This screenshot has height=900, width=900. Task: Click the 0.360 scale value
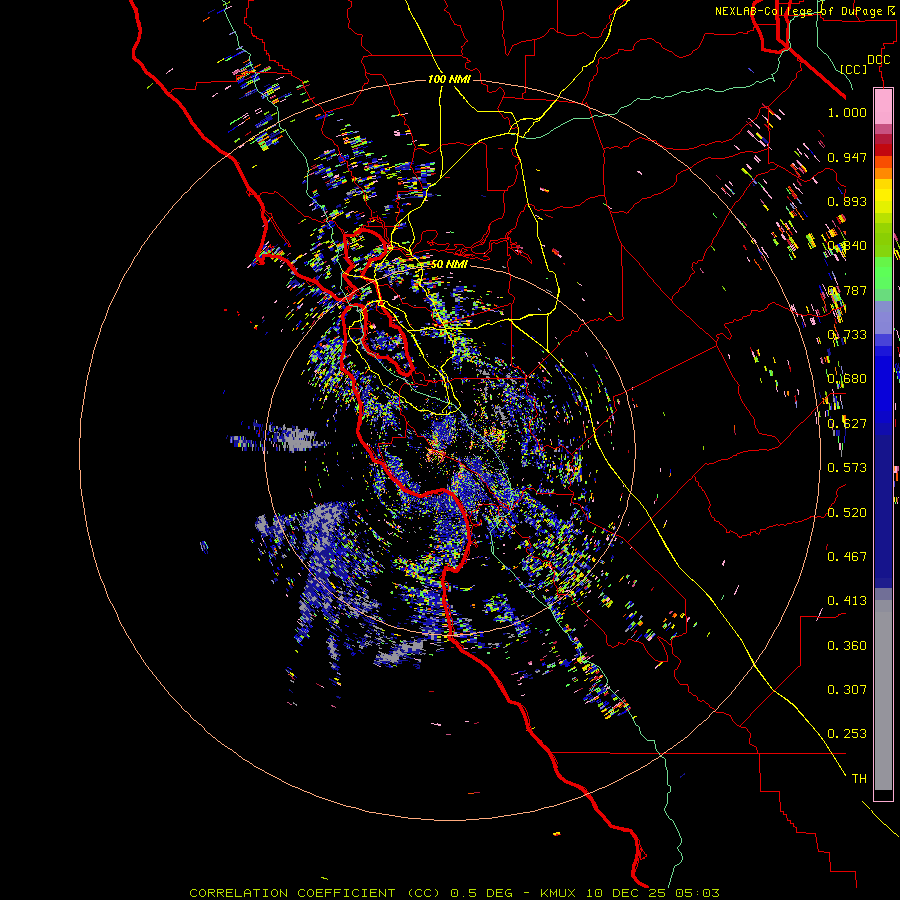(847, 646)
